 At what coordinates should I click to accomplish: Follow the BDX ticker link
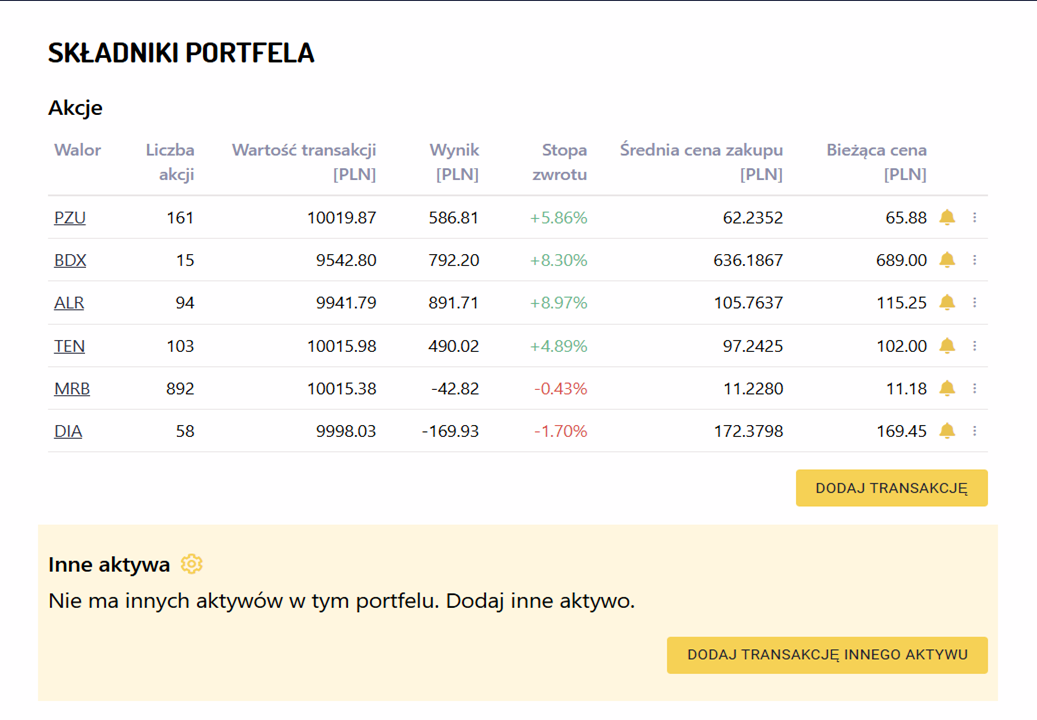(70, 260)
